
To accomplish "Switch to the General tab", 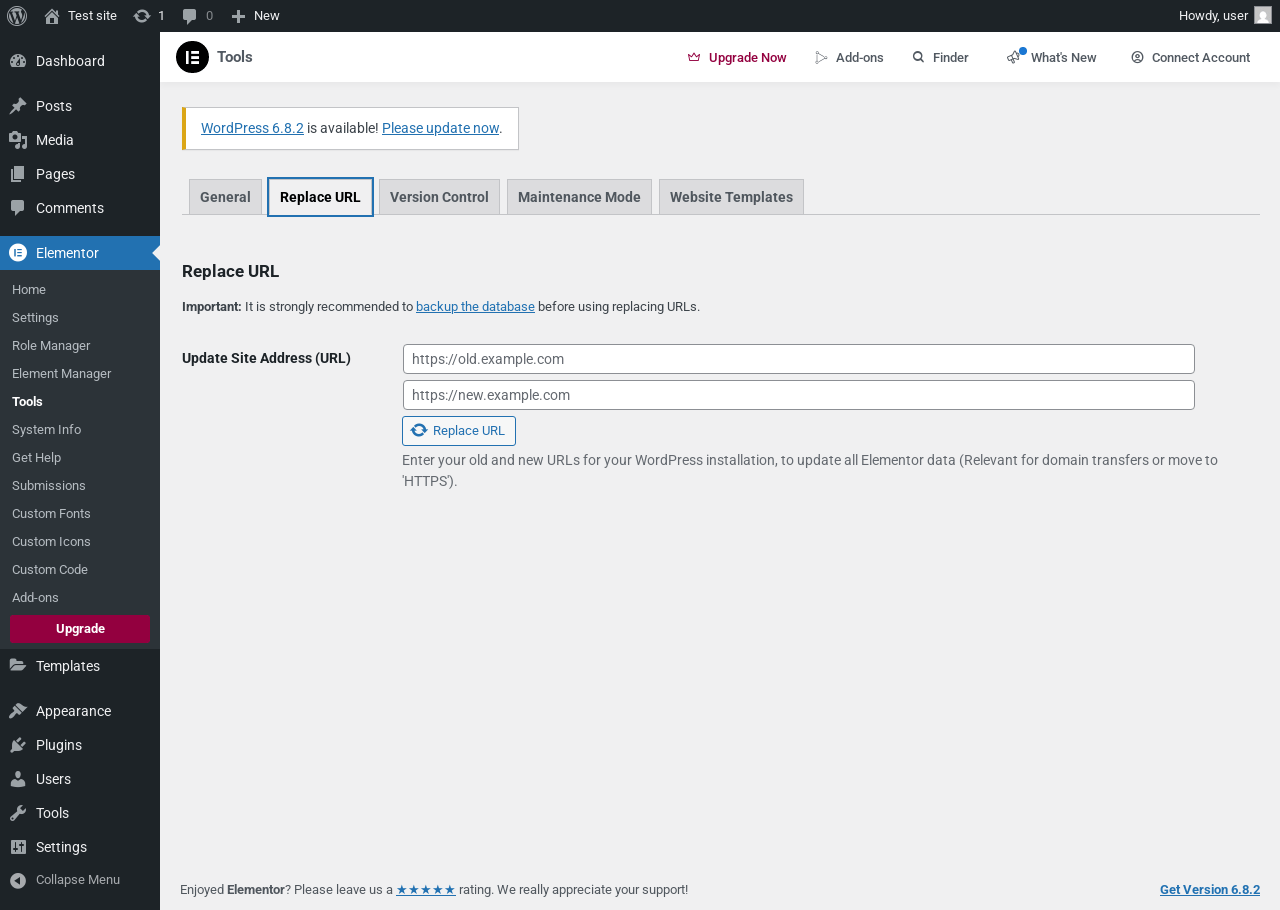I will click(x=225, y=197).
